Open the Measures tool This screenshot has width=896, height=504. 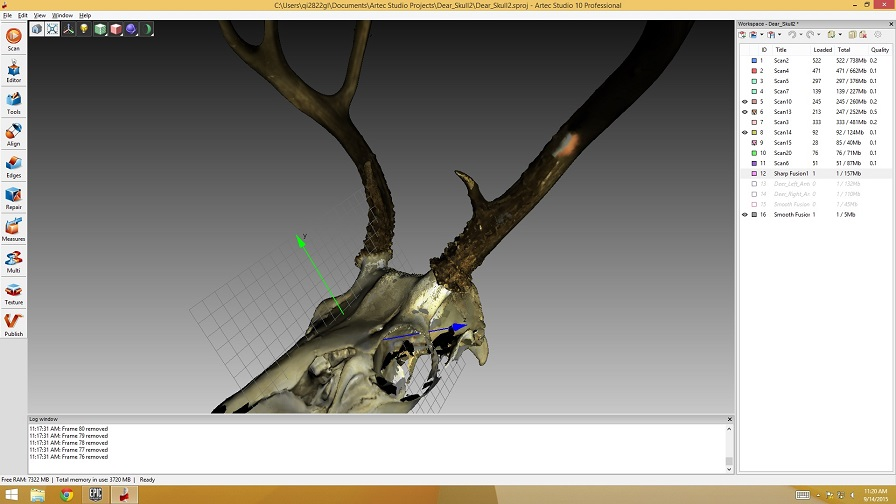(14, 229)
